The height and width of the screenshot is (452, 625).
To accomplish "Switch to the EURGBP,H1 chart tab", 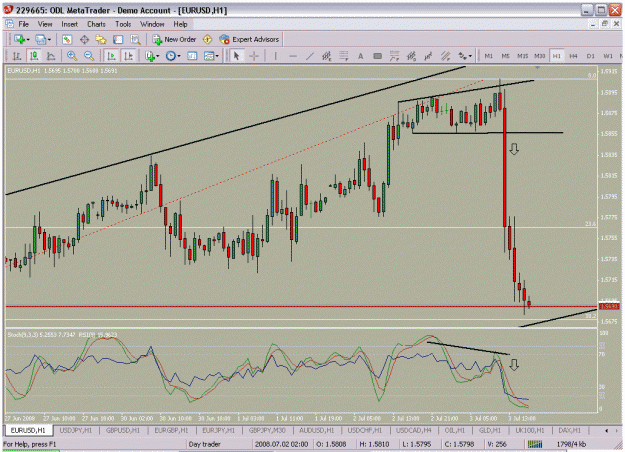I will 171,430.
